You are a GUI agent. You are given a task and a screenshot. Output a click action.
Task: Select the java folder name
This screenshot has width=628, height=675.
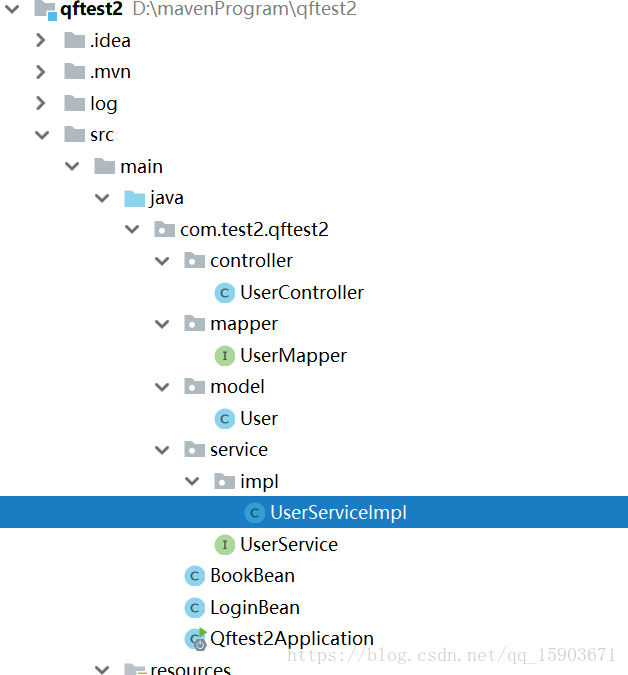point(167,198)
